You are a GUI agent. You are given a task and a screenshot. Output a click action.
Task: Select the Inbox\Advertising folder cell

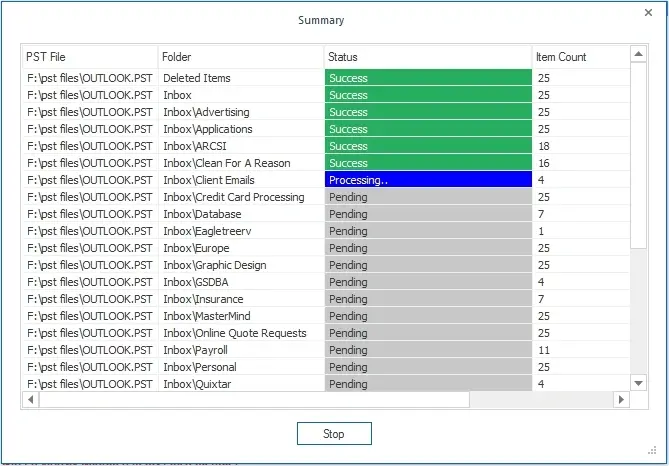coord(241,112)
